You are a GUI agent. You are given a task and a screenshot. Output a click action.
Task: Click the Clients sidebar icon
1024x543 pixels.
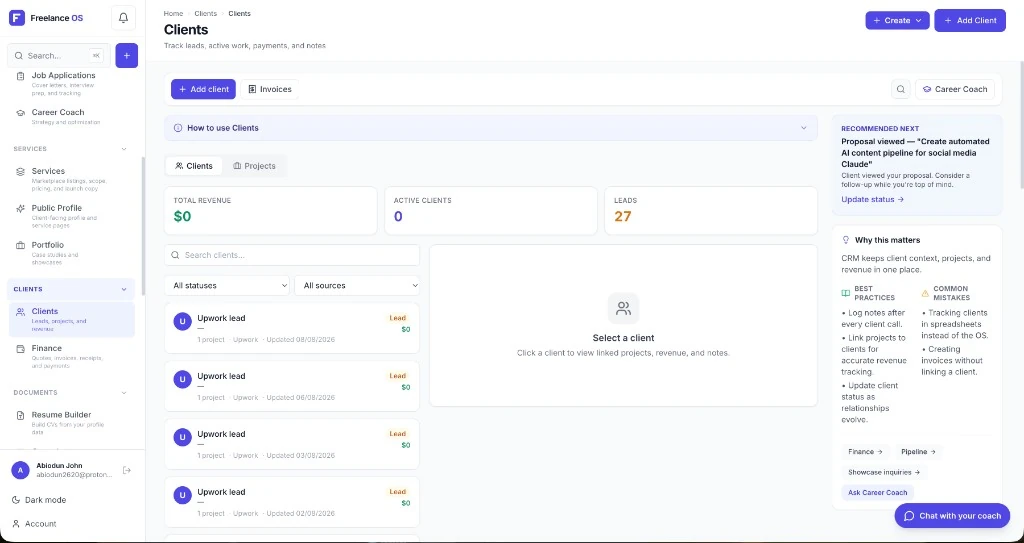[x=21, y=312]
